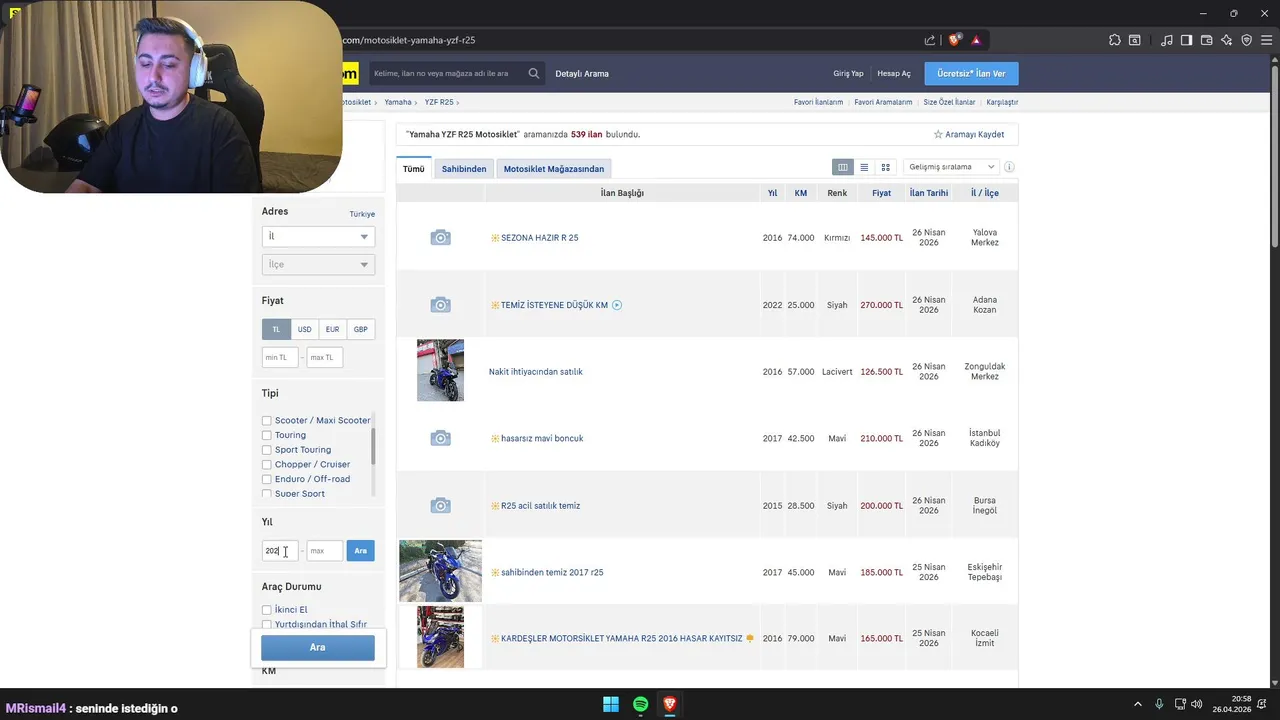Click the site search text field
The width and height of the screenshot is (1280, 720).
[x=447, y=73]
